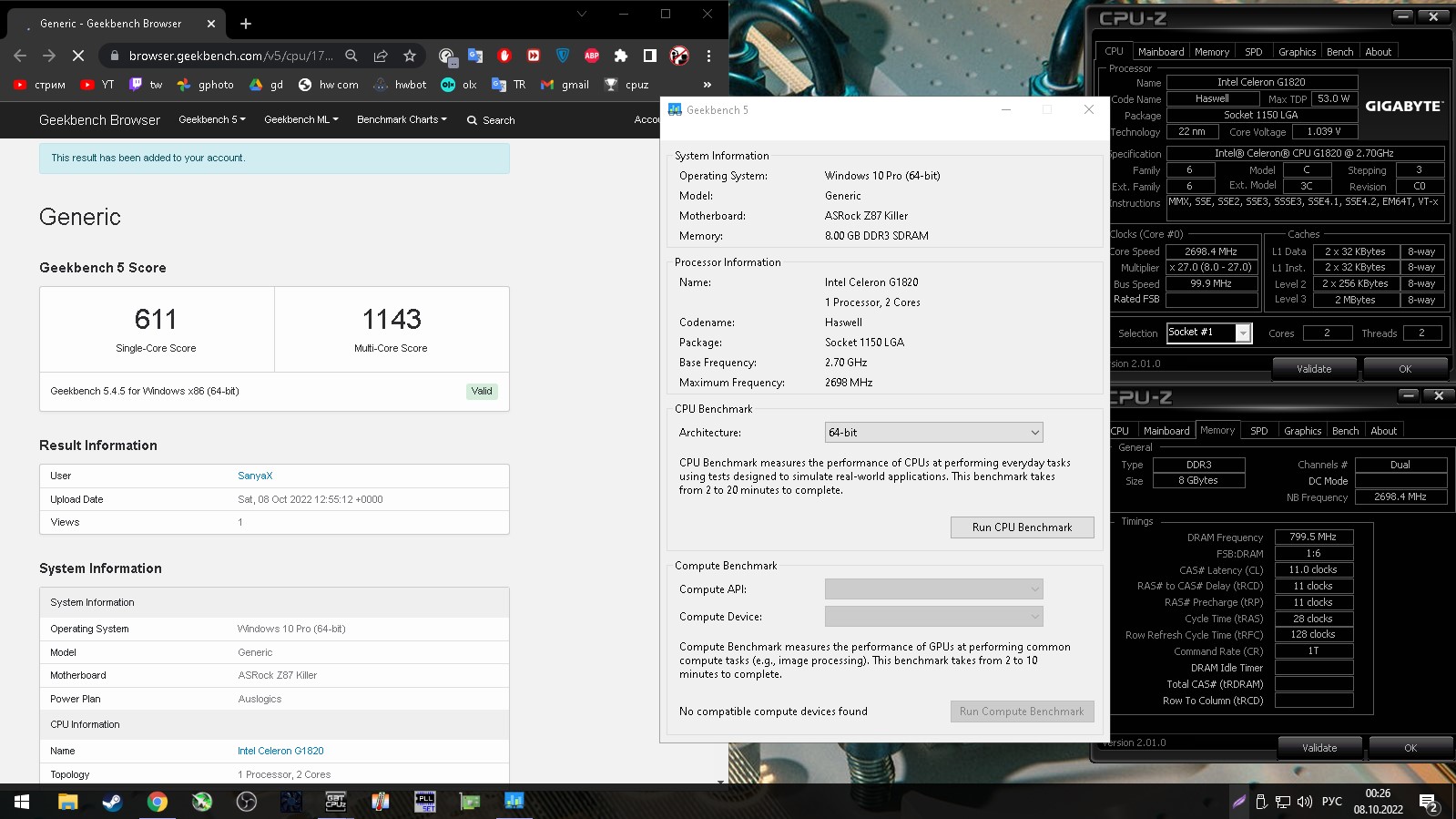Open Steam from the taskbar
The width and height of the screenshot is (1456, 819).
pos(112,802)
